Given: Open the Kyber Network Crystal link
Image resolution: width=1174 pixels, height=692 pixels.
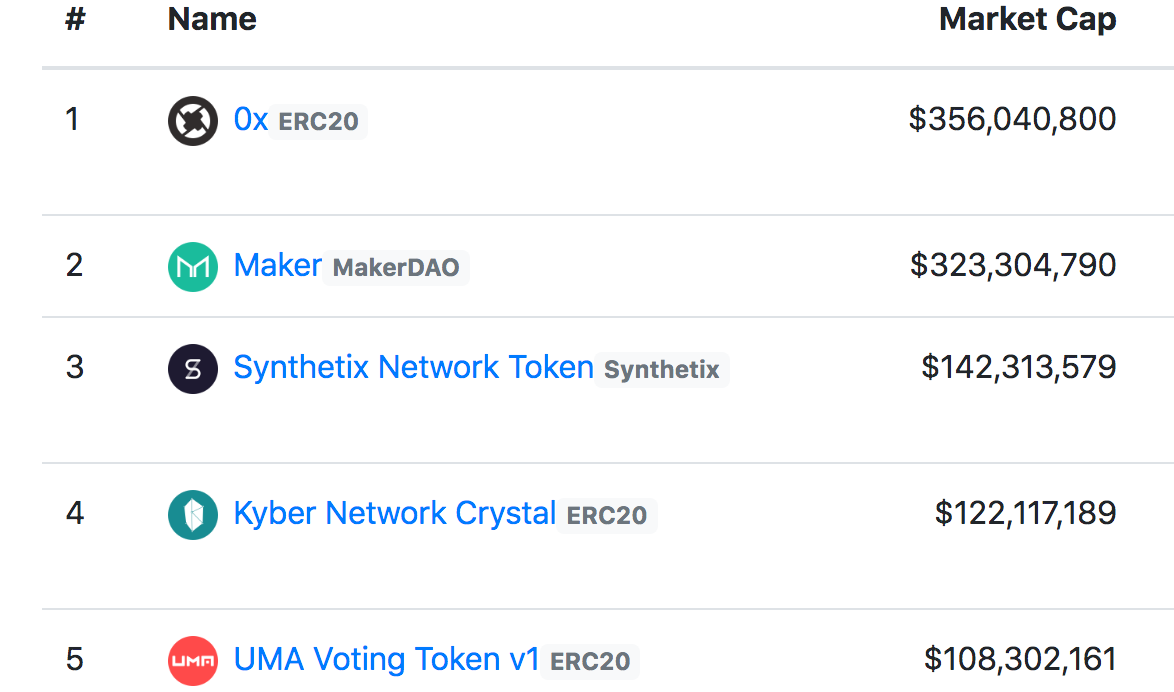Looking at the screenshot, I should [x=394, y=514].
